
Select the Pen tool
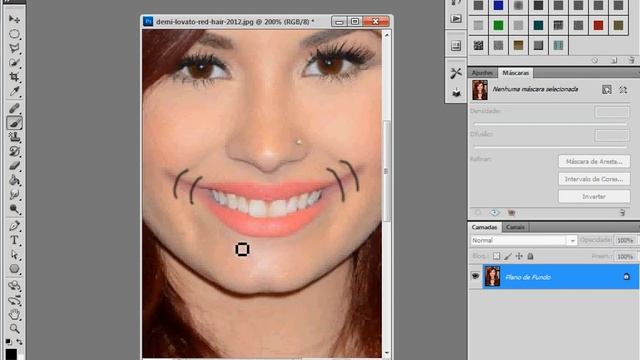click(x=14, y=226)
